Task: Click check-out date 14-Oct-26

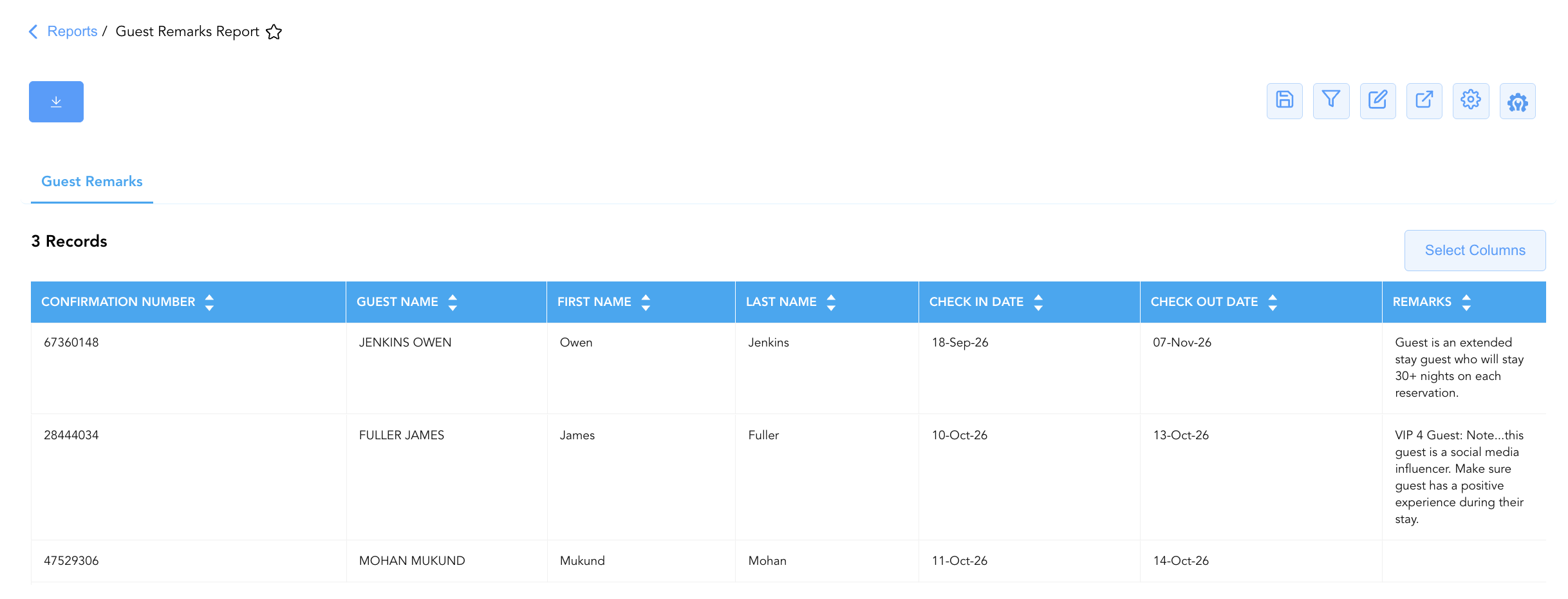Action: [x=1181, y=561]
